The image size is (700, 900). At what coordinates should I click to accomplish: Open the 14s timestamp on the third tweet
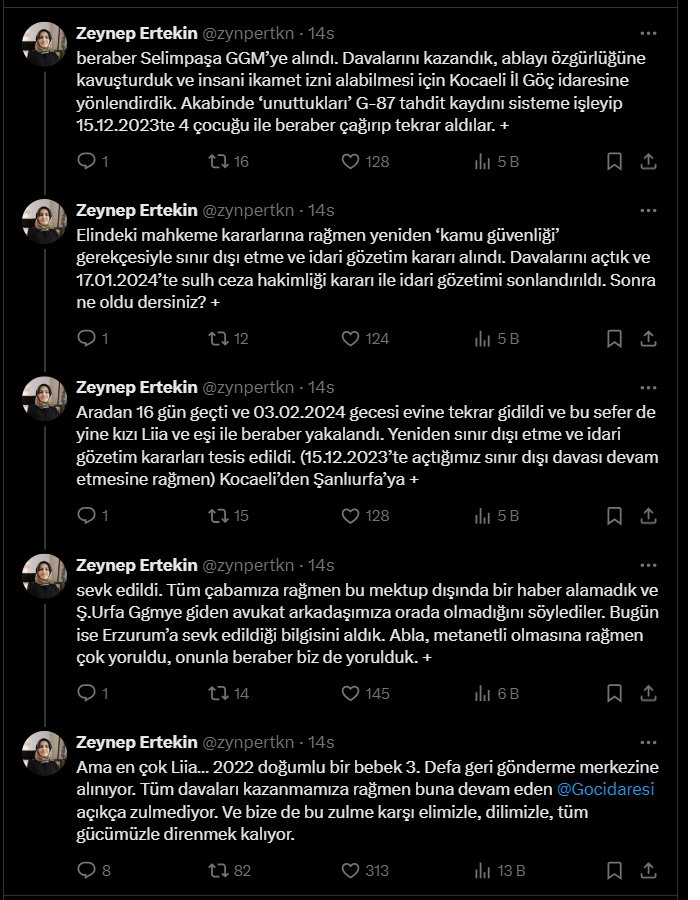coord(321,387)
